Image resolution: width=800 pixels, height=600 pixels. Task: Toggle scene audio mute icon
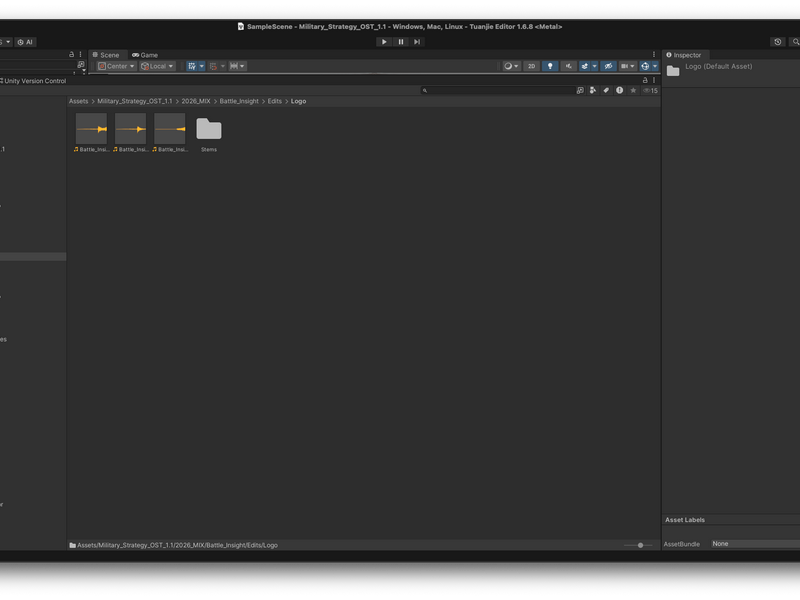568,66
